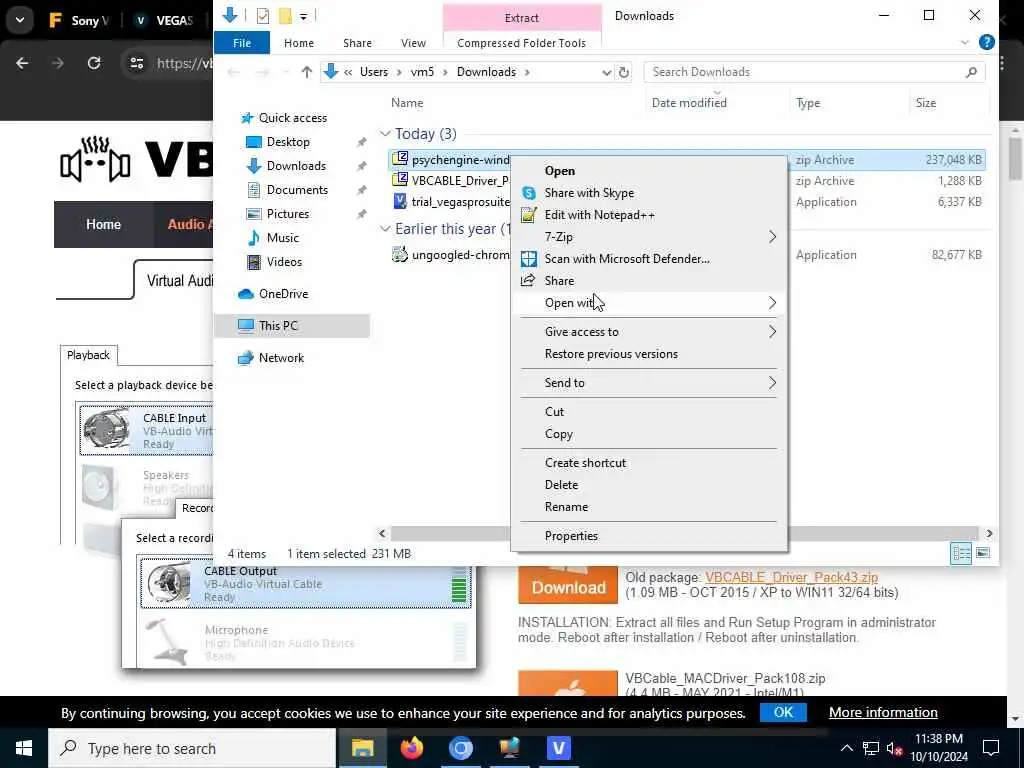This screenshot has width=1024, height=768.
Task: Open File Explorer from the taskbar
Action: [x=362, y=748]
